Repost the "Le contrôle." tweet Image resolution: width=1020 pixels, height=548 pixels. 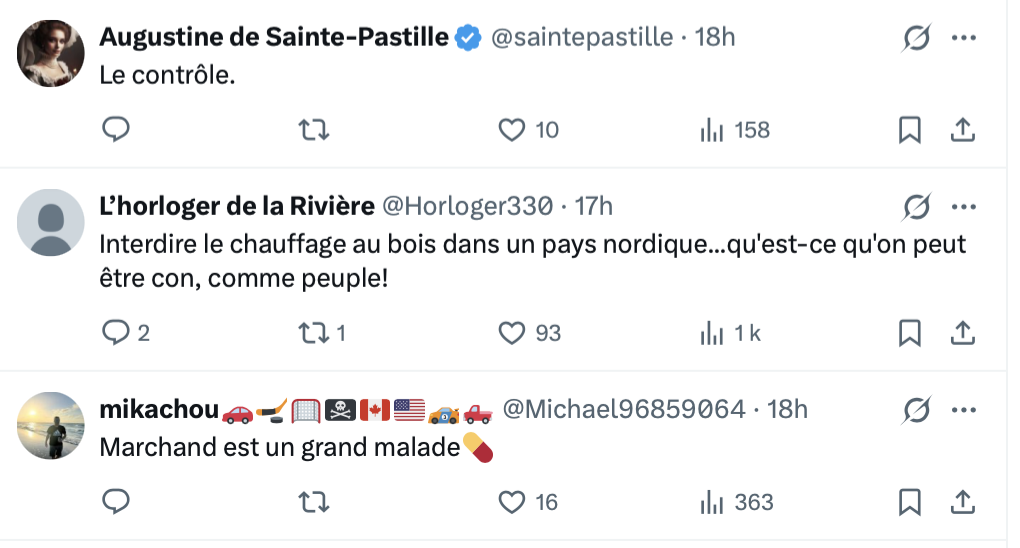coord(315,130)
